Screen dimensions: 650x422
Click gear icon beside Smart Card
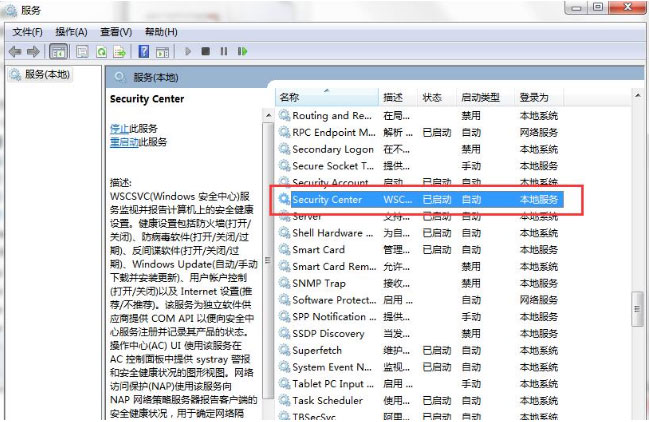[x=284, y=250]
